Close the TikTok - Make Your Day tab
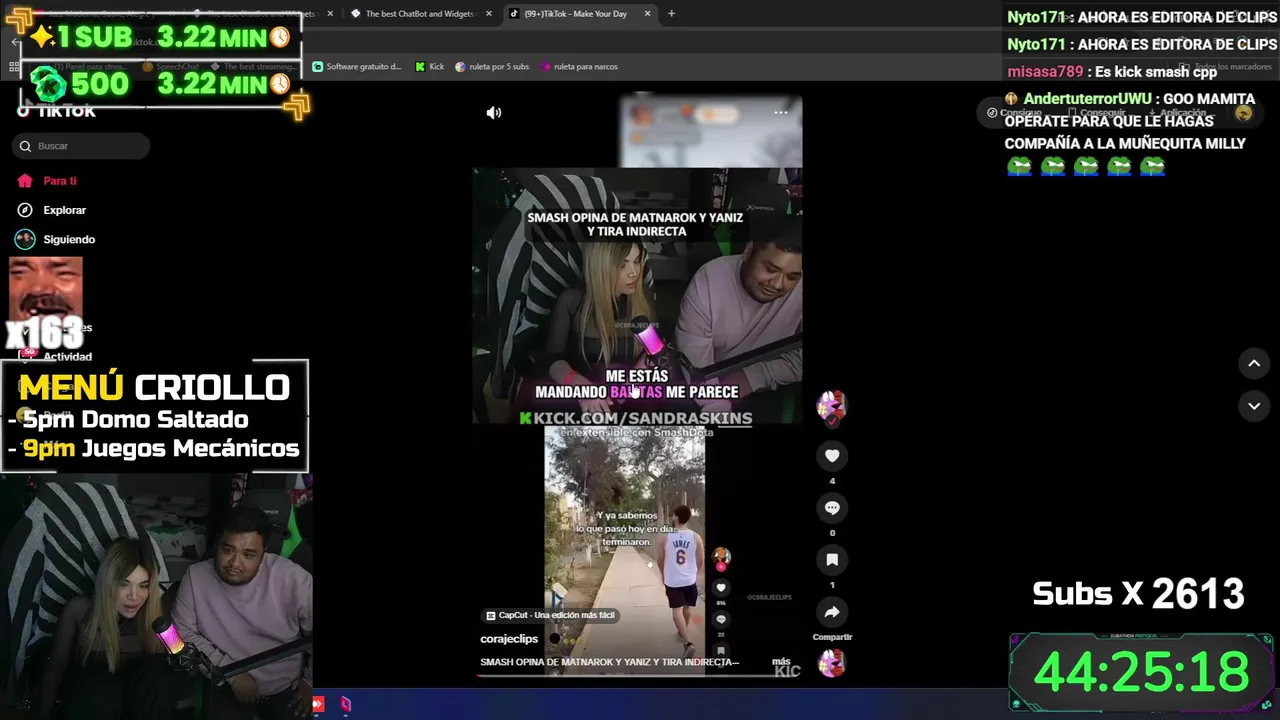This screenshot has height=720, width=1280. pos(648,14)
